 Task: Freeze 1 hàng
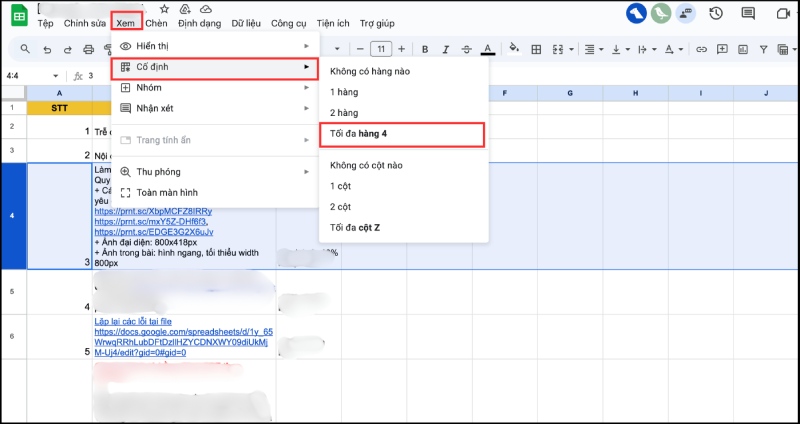point(404,92)
